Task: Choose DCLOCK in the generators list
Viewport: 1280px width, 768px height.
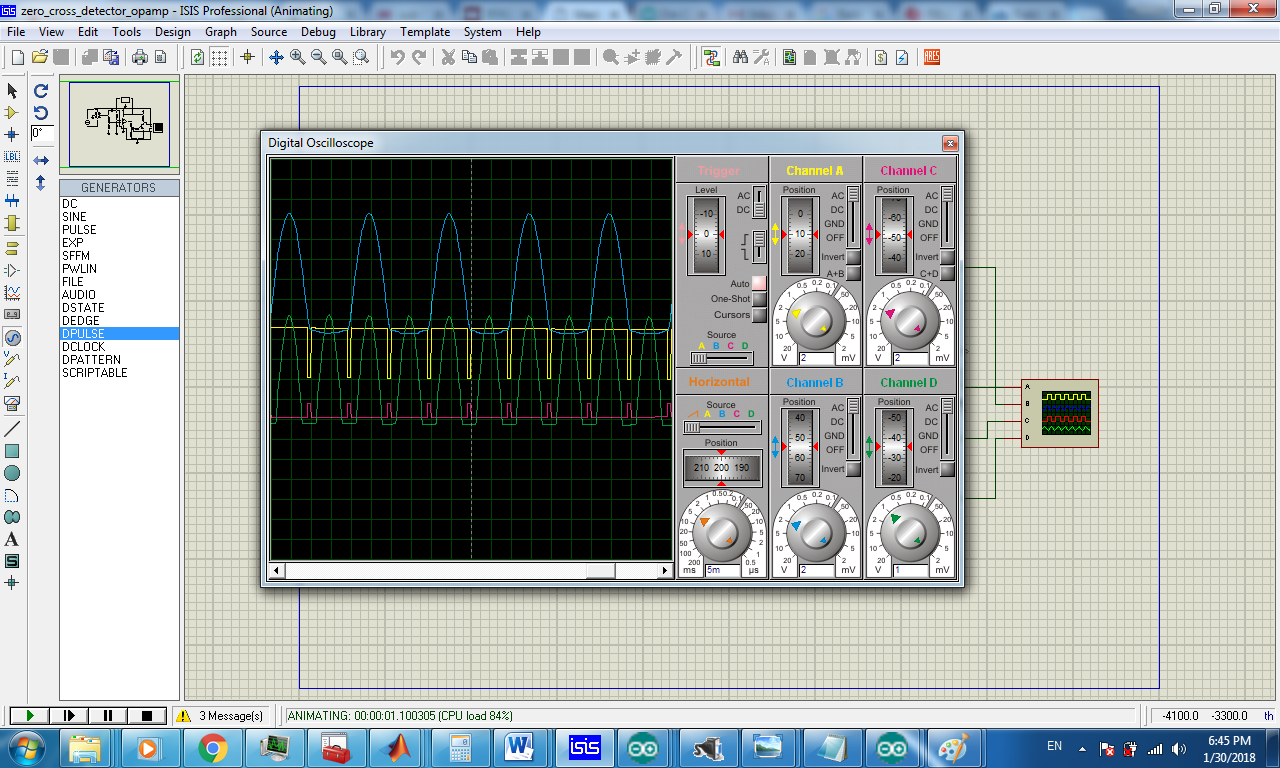Action: pyautogui.click(x=83, y=347)
